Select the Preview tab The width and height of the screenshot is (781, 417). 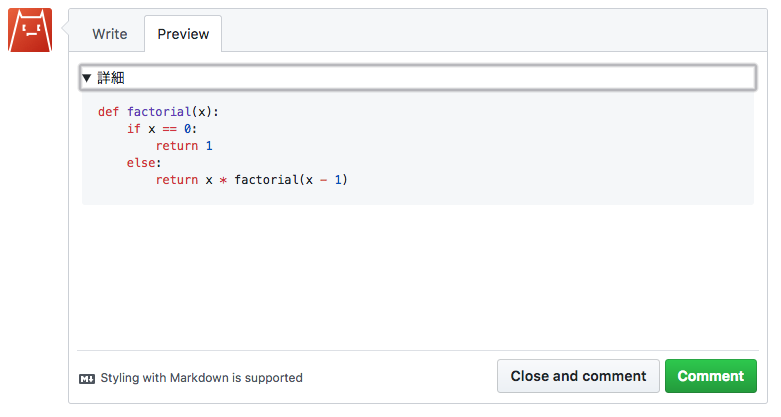tap(183, 34)
